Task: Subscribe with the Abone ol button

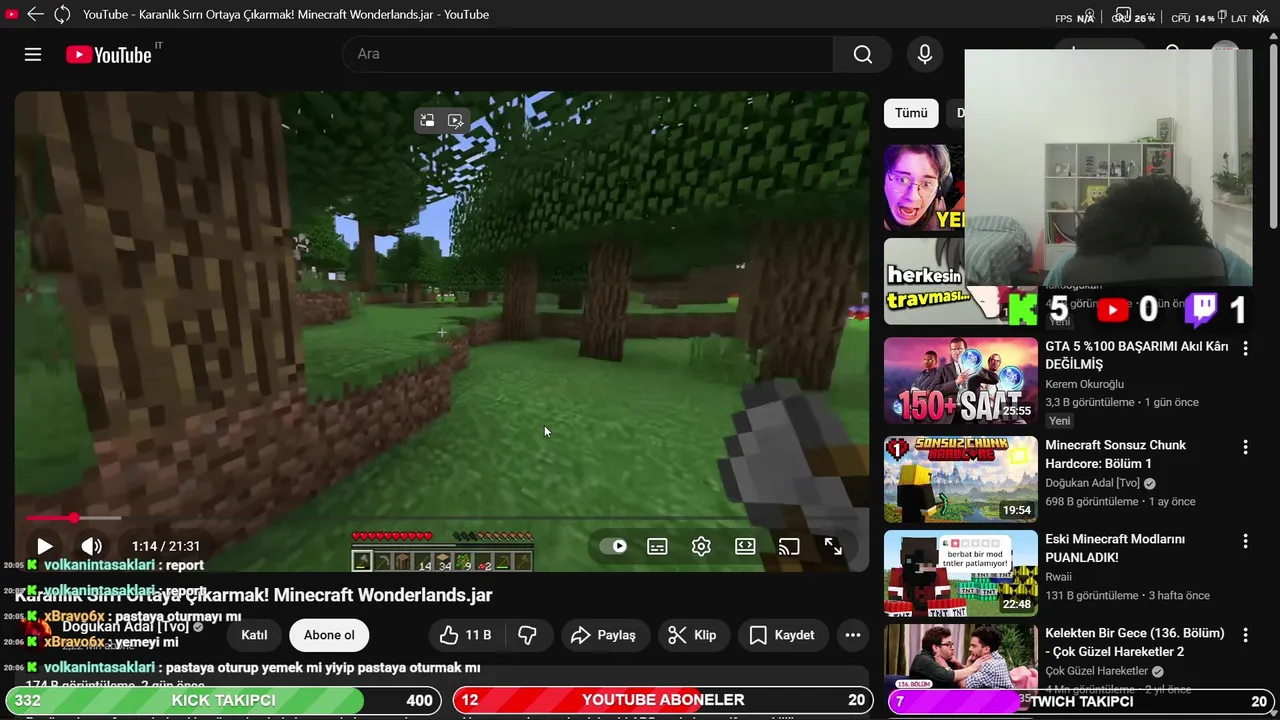Action: (x=329, y=635)
